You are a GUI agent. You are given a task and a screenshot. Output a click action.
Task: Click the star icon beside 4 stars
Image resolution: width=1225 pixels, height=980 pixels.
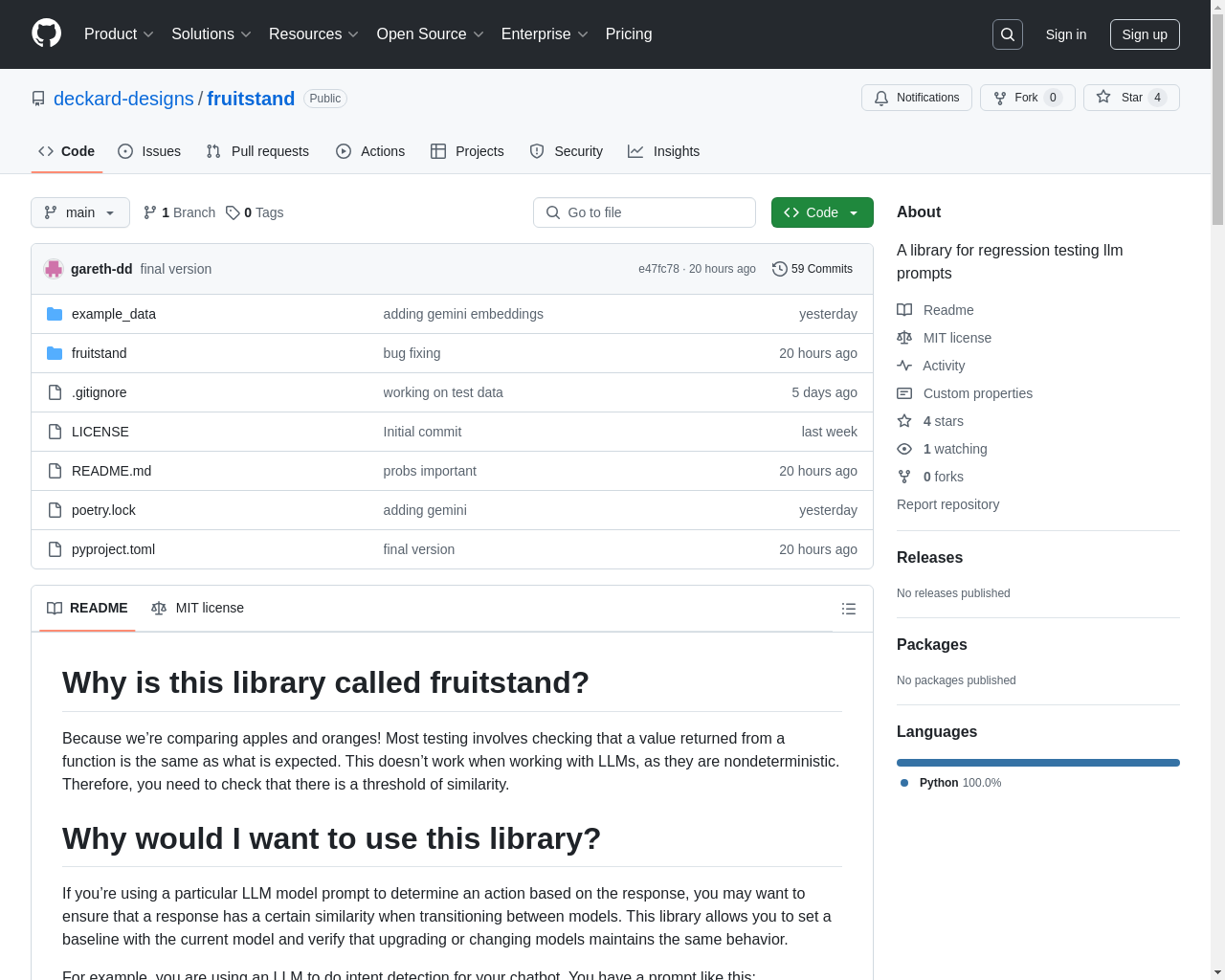pos(904,421)
